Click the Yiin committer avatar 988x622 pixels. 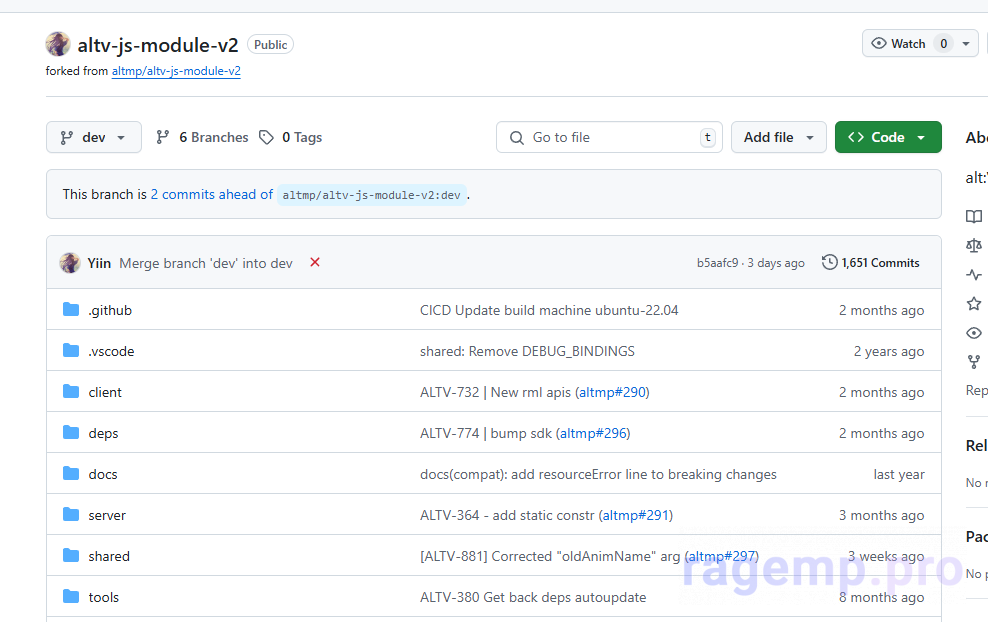70,263
